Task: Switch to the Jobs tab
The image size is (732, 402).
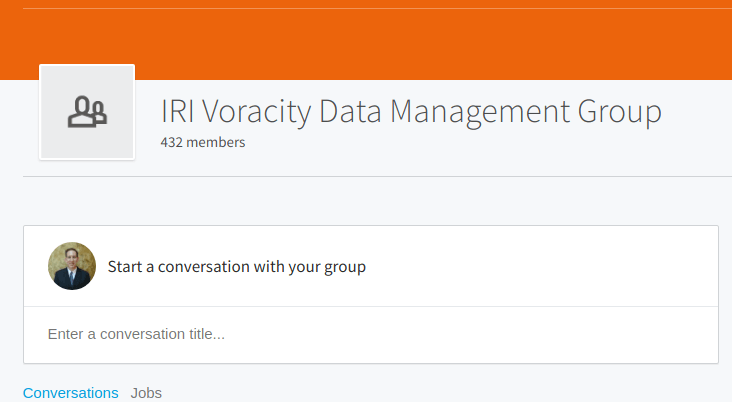Action: pyautogui.click(x=146, y=393)
